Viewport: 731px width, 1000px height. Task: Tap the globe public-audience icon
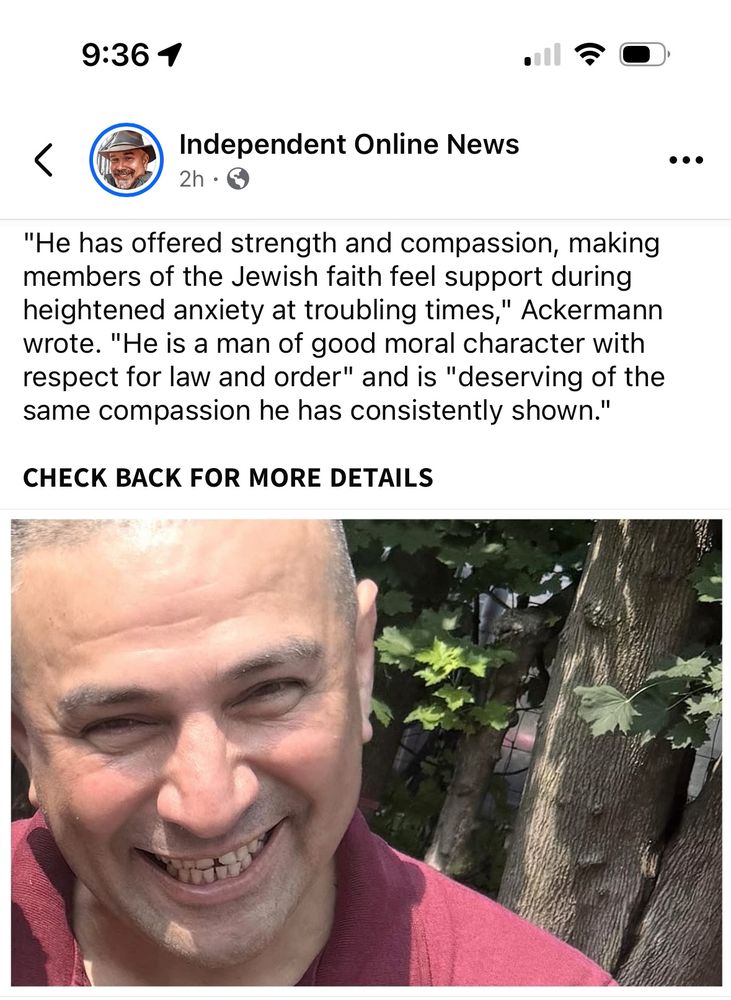[x=238, y=179]
